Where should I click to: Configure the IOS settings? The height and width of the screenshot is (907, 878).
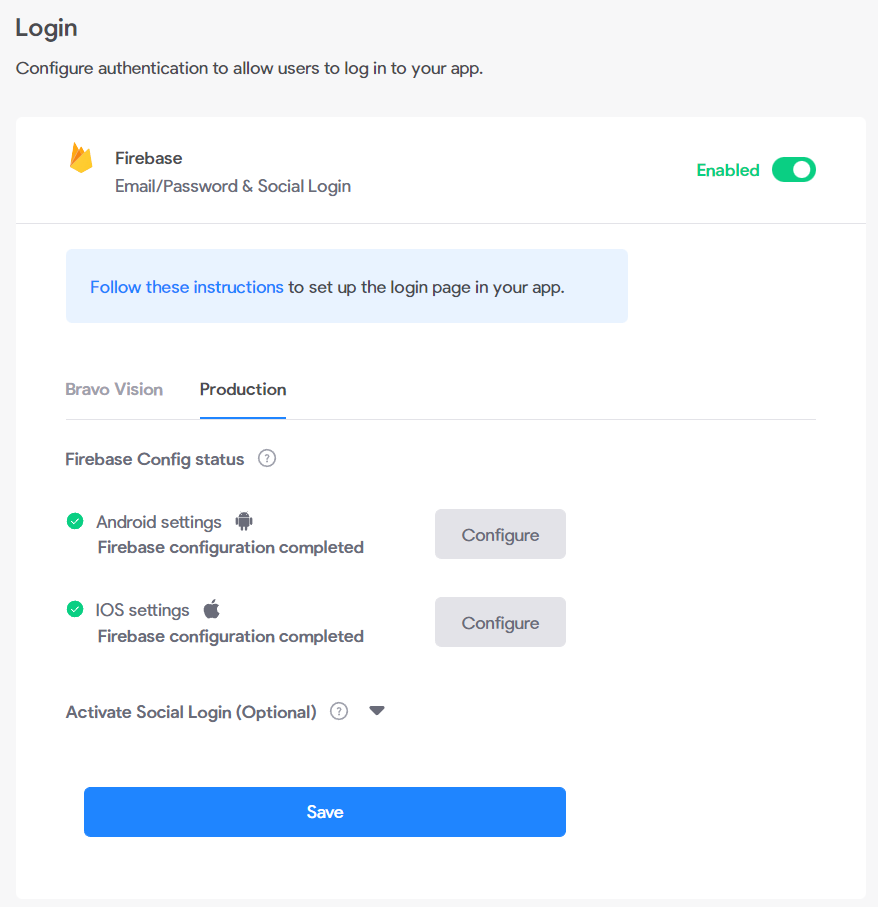pyautogui.click(x=500, y=622)
